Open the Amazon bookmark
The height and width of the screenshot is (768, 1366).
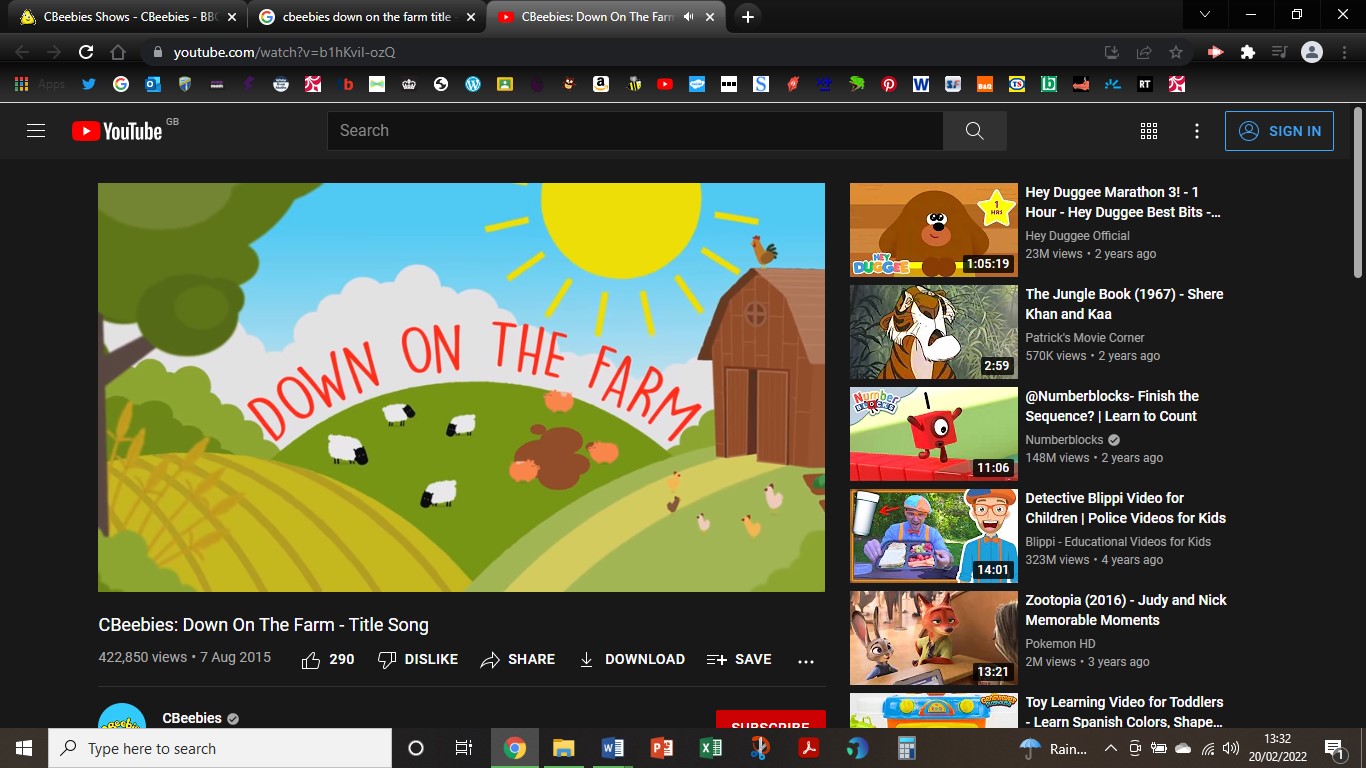(601, 84)
